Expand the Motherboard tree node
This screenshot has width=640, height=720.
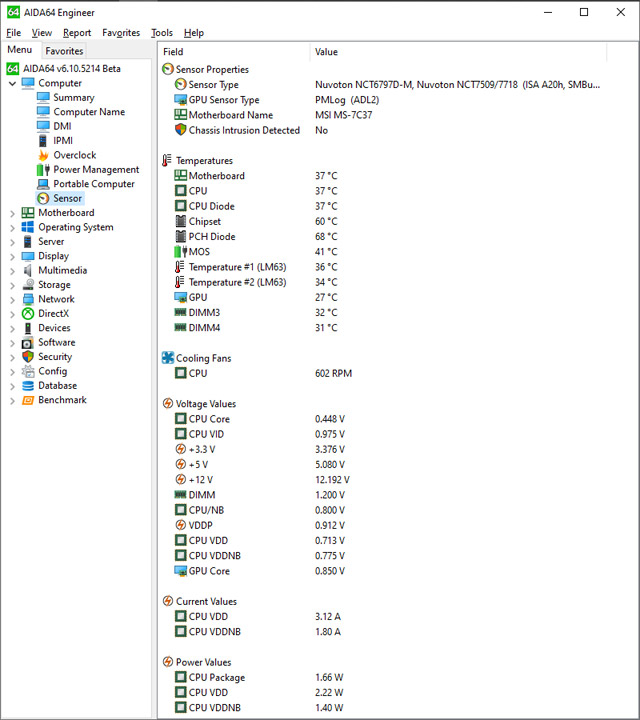(x=12, y=213)
